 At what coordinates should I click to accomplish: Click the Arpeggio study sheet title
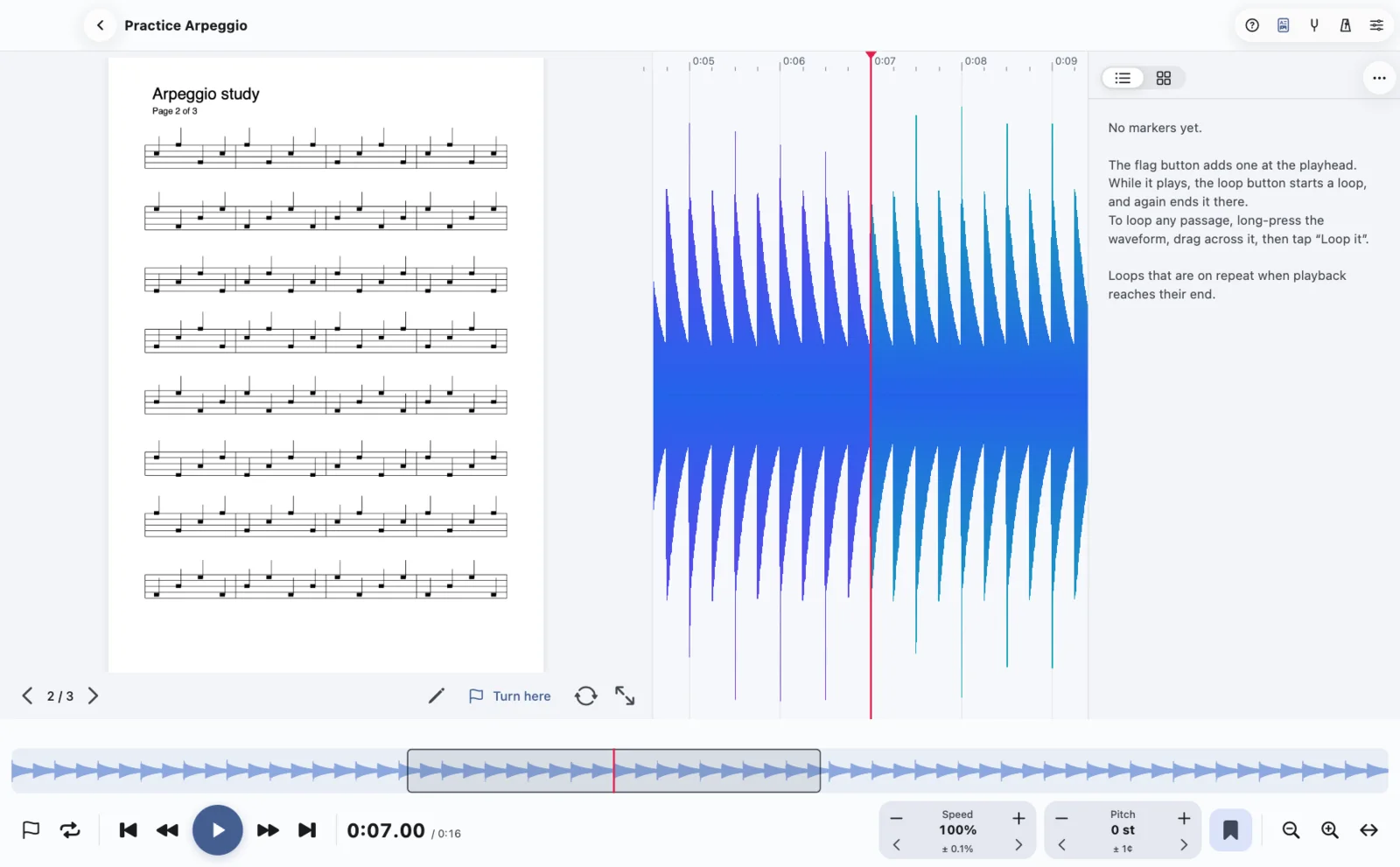click(206, 94)
